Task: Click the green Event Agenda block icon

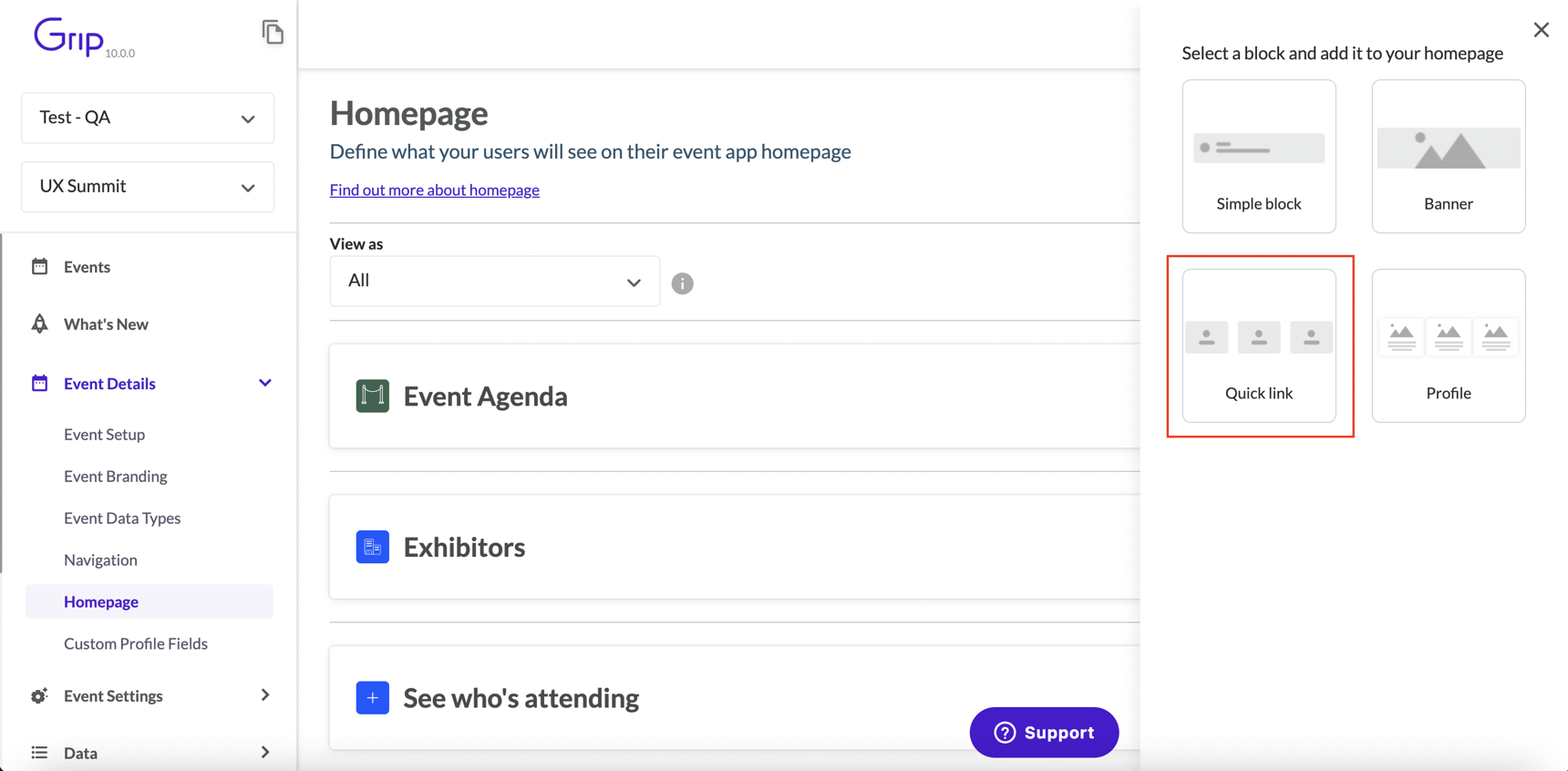Action: point(372,396)
